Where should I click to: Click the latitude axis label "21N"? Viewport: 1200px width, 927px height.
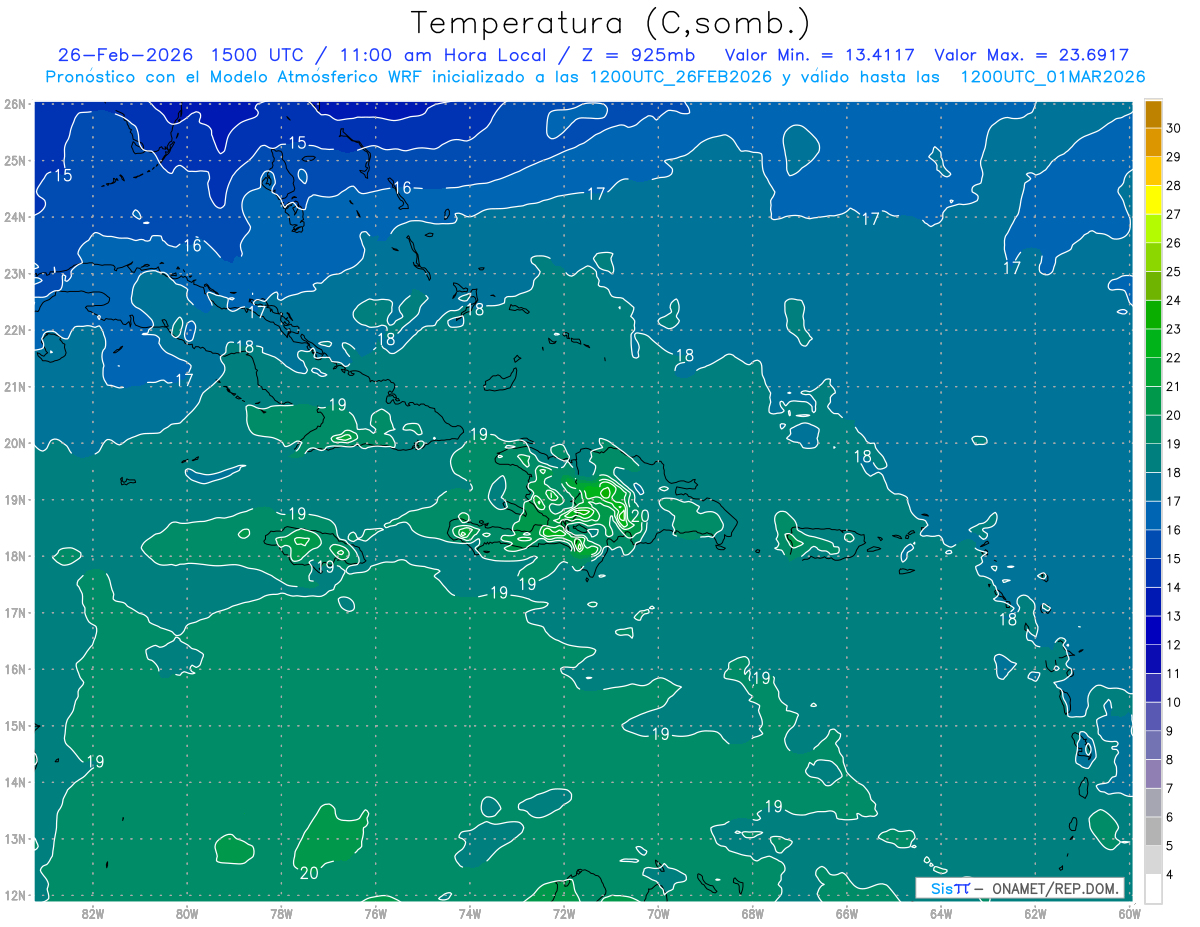15,387
